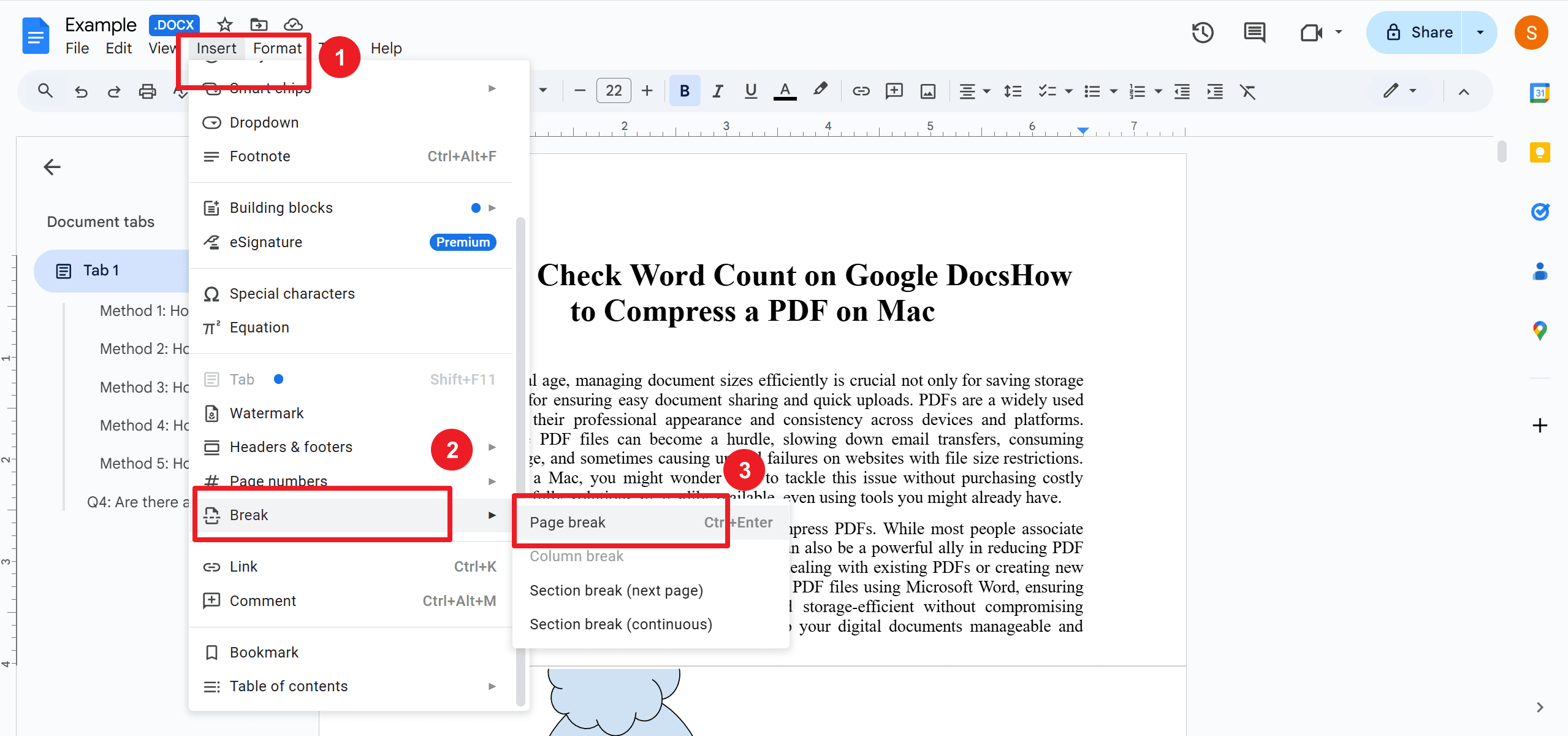Toggle underline formatting
This screenshot has width=1568, height=736.
tap(750, 91)
